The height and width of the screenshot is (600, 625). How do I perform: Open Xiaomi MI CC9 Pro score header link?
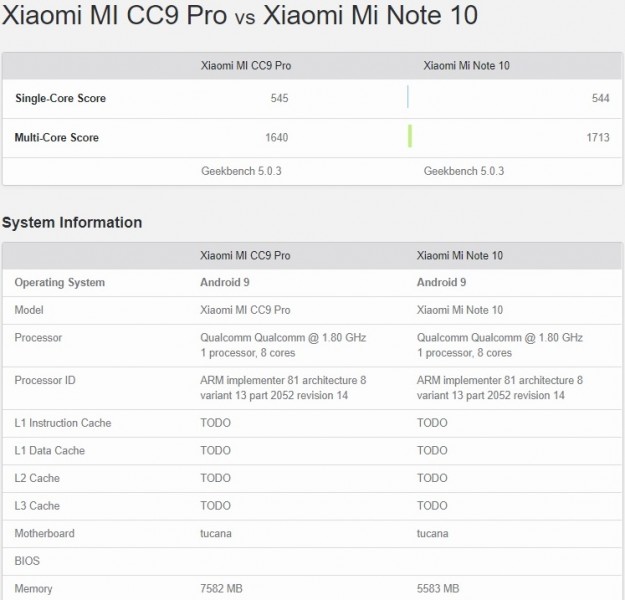[246, 66]
